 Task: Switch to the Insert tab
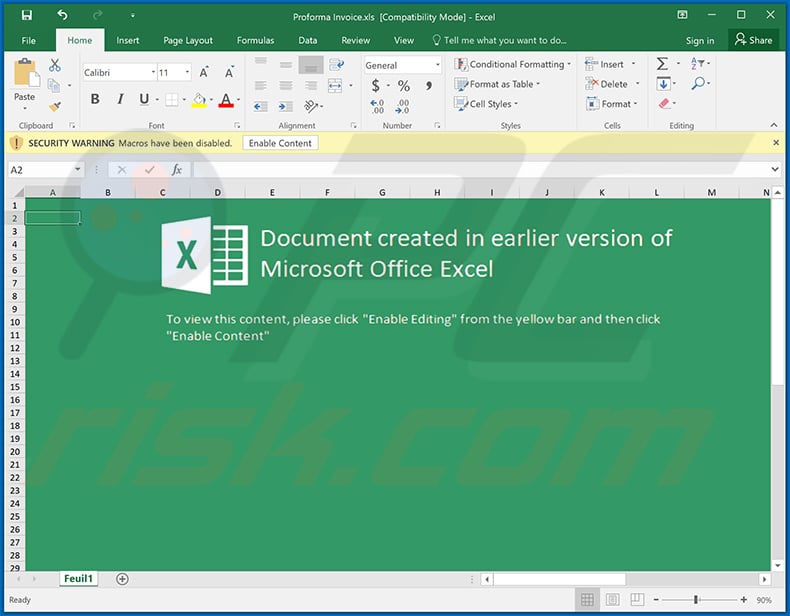pos(127,40)
